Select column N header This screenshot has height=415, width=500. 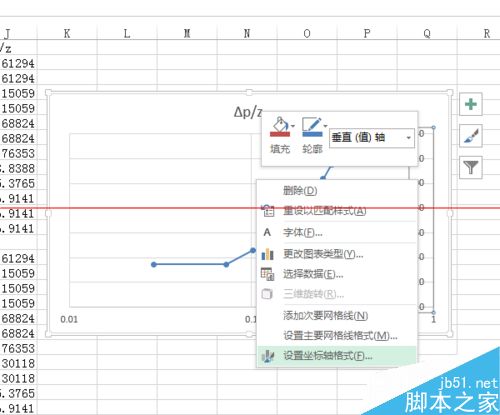[x=247, y=33]
